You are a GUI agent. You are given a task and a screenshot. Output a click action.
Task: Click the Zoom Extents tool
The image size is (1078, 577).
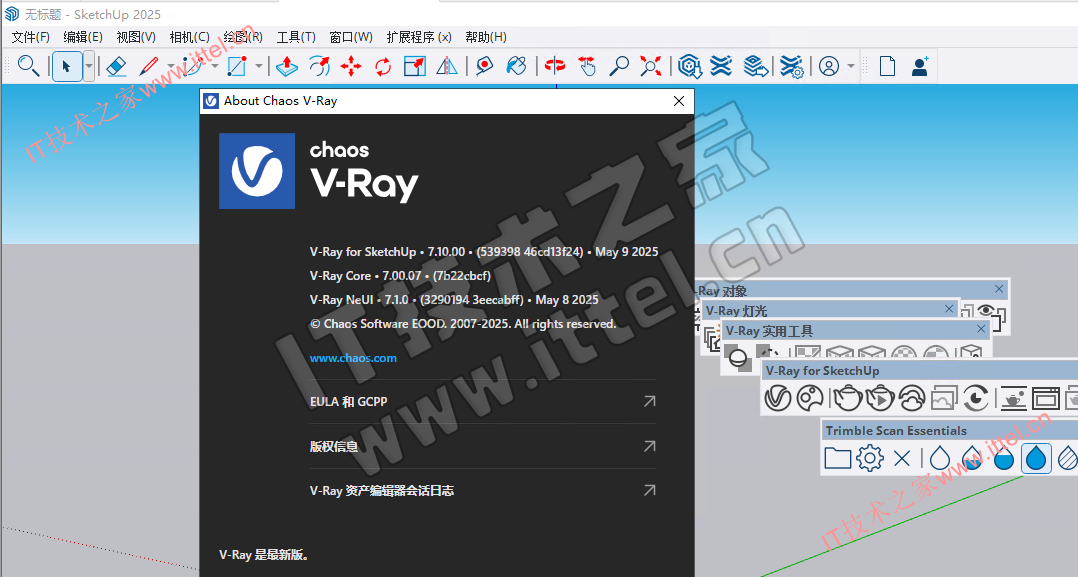pyautogui.click(x=650, y=66)
